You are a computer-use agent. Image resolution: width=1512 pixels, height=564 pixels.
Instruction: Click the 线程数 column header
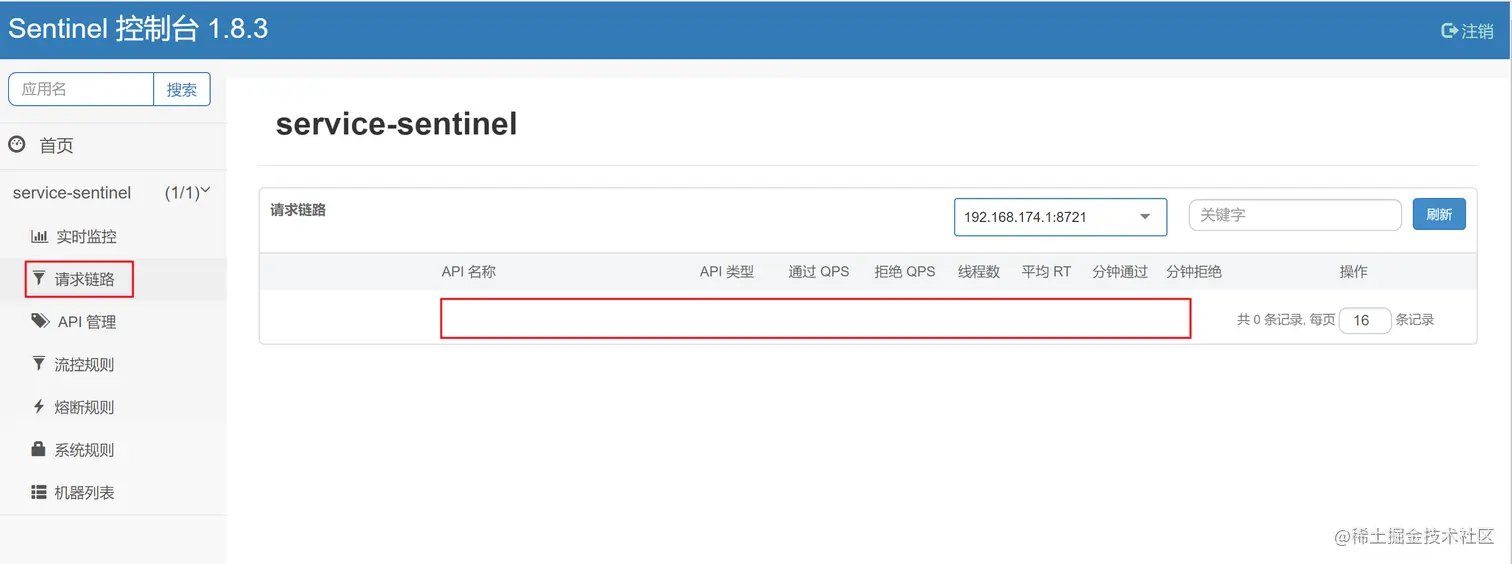pyautogui.click(x=979, y=271)
